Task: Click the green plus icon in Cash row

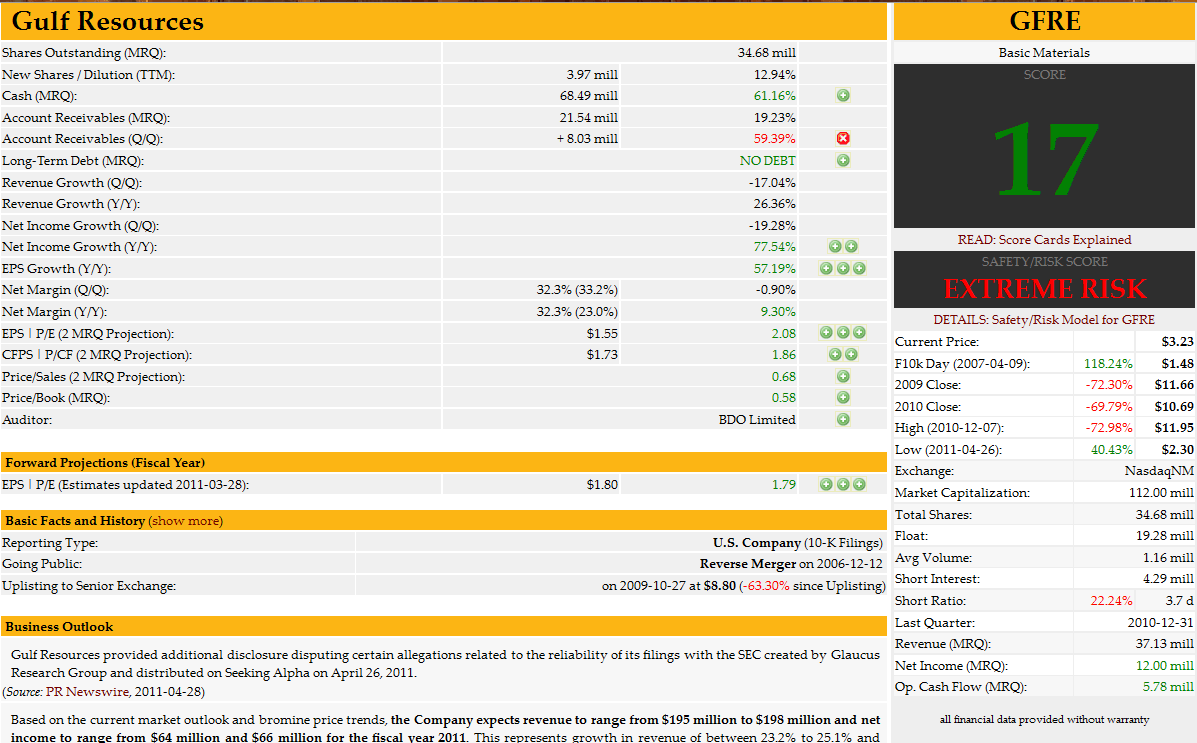Action: coord(843,96)
